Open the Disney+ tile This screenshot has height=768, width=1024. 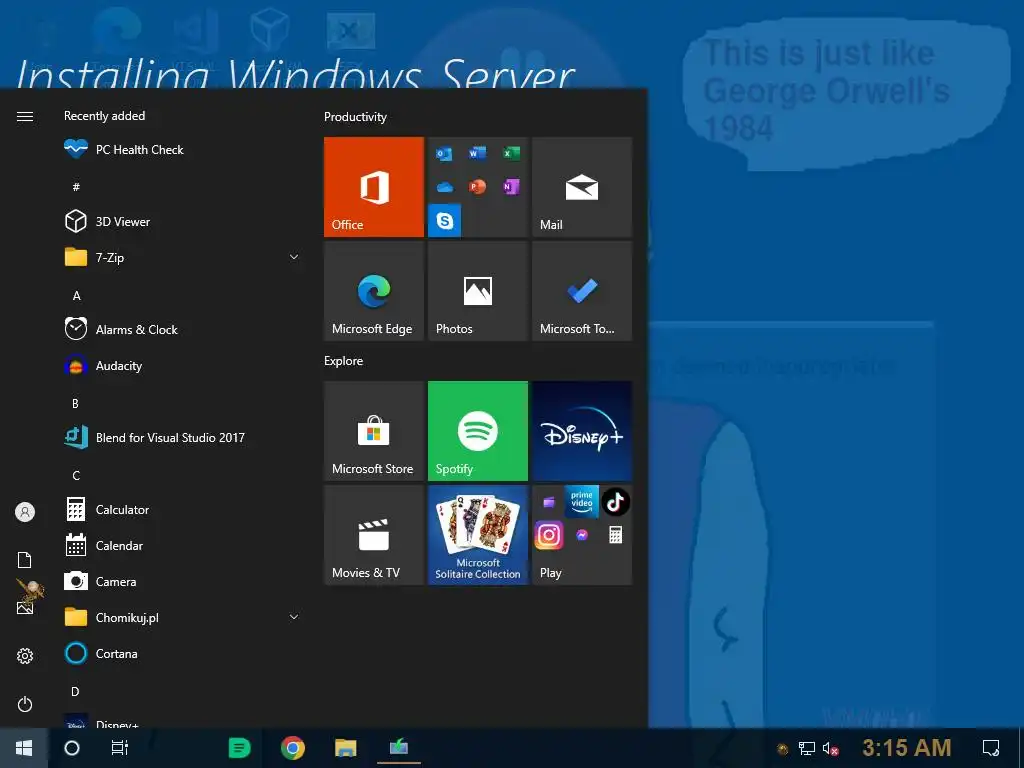582,431
